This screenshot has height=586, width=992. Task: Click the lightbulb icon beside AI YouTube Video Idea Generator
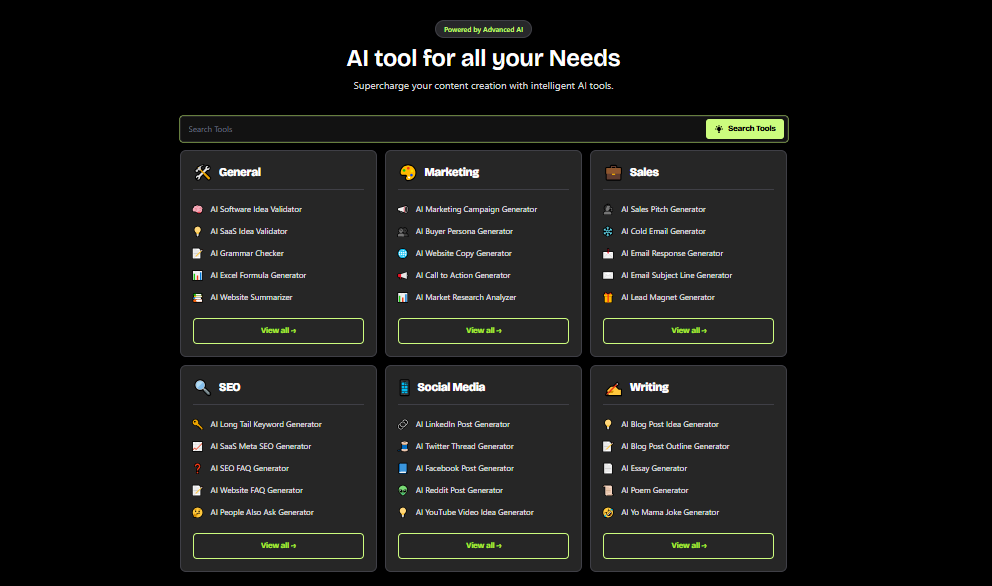(402, 513)
